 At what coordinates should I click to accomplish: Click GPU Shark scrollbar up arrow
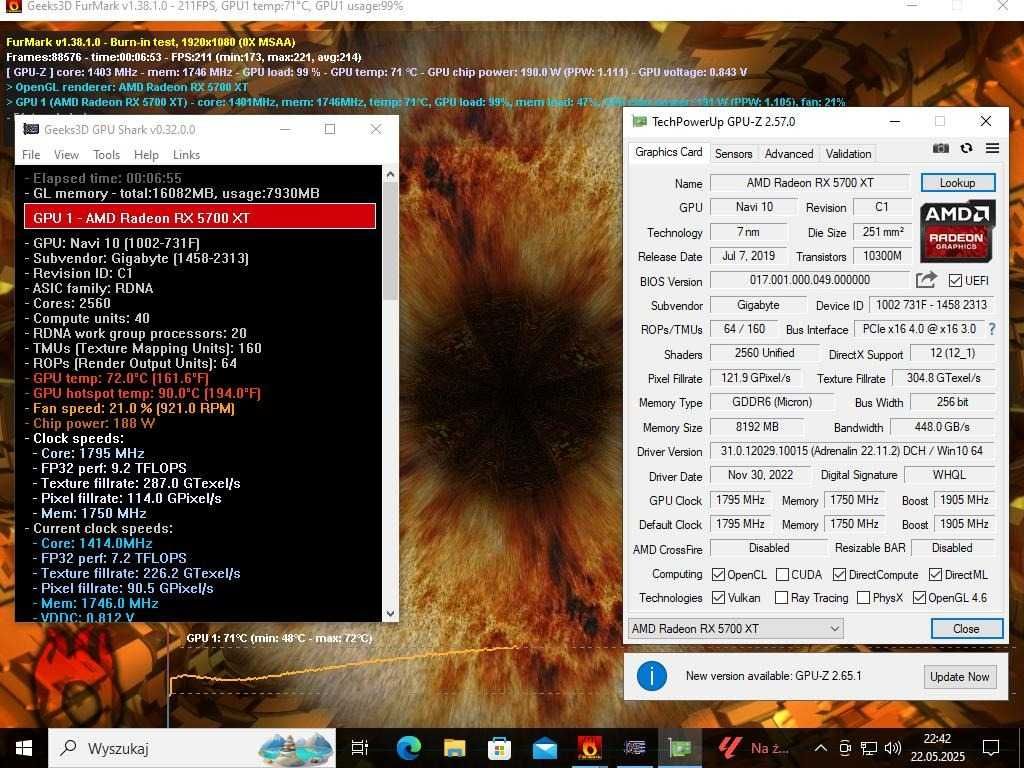[390, 174]
